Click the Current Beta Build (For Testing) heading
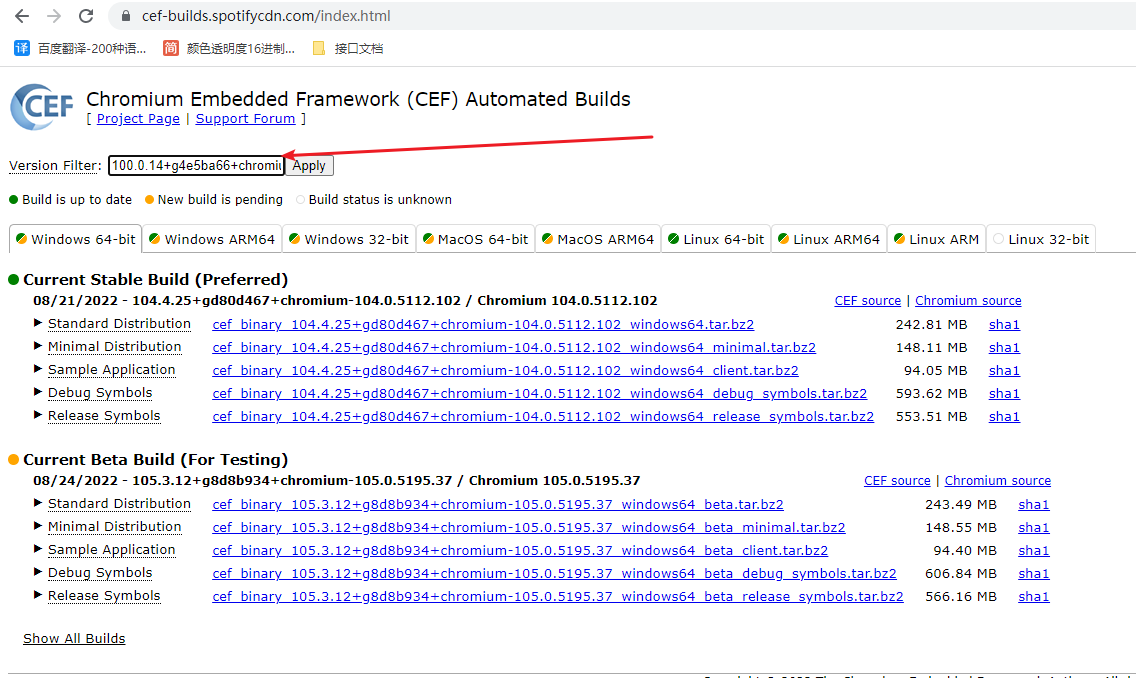 pos(156,460)
